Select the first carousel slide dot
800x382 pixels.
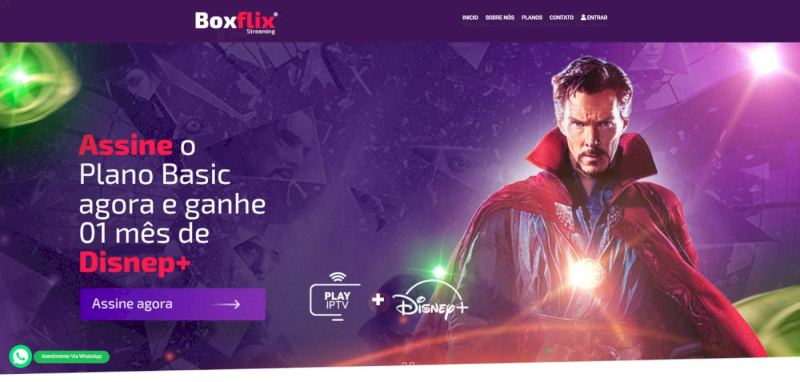coord(405,365)
